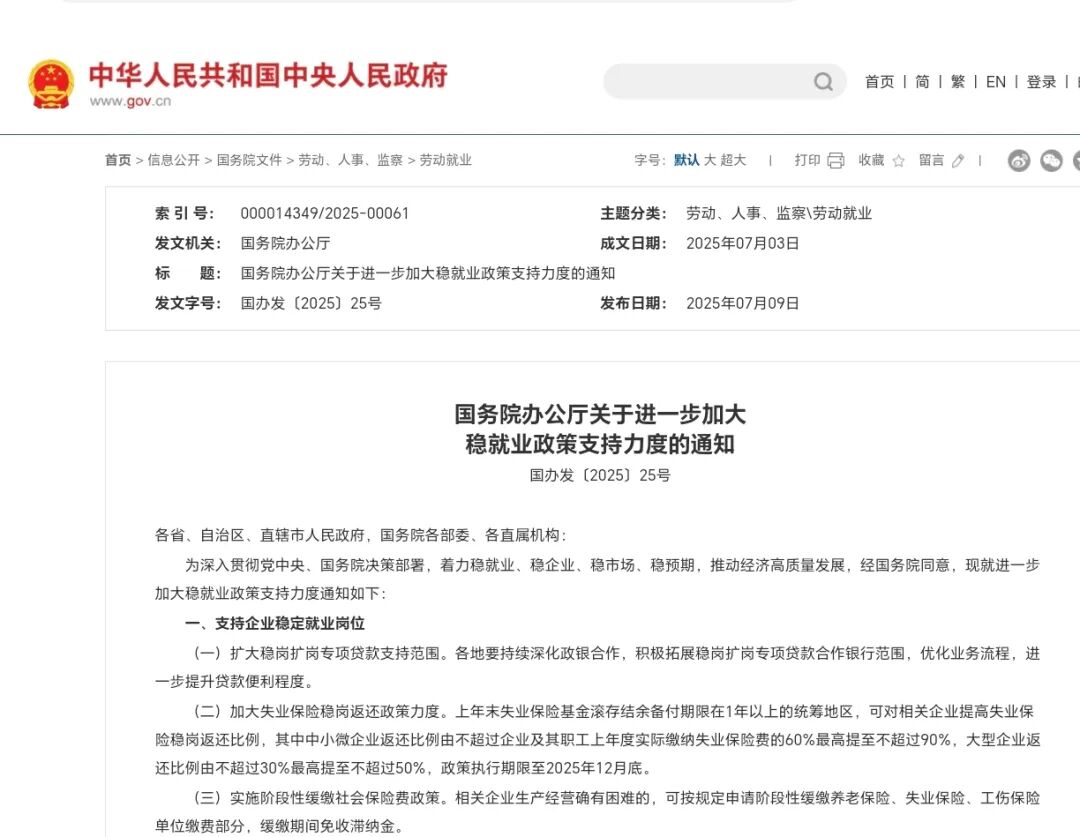Click the national emblem logo
The image size is (1080, 837).
[52, 82]
